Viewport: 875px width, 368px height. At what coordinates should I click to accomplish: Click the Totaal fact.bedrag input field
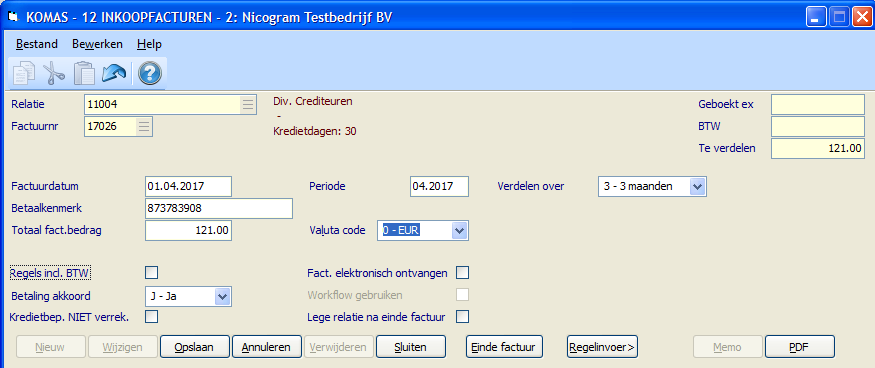point(188,231)
